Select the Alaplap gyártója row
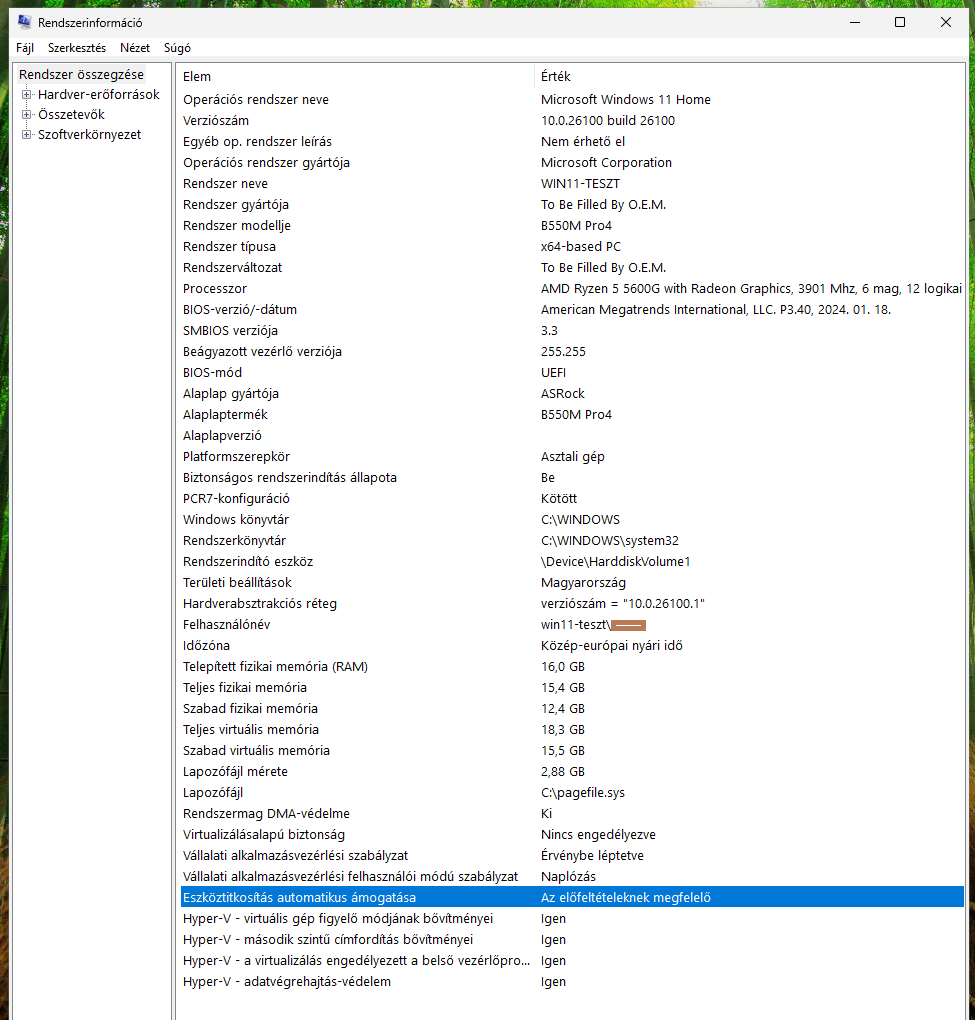This screenshot has height=1020, width=975. [572, 394]
